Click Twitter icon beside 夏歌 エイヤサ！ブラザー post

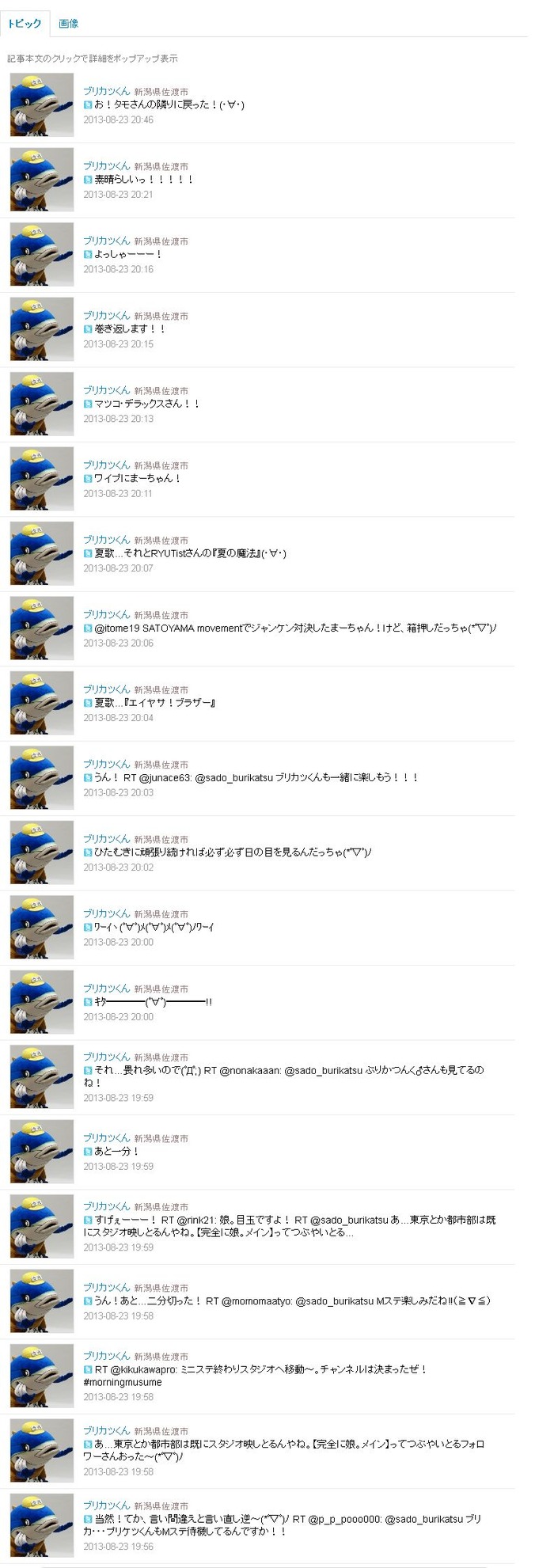[x=88, y=703]
